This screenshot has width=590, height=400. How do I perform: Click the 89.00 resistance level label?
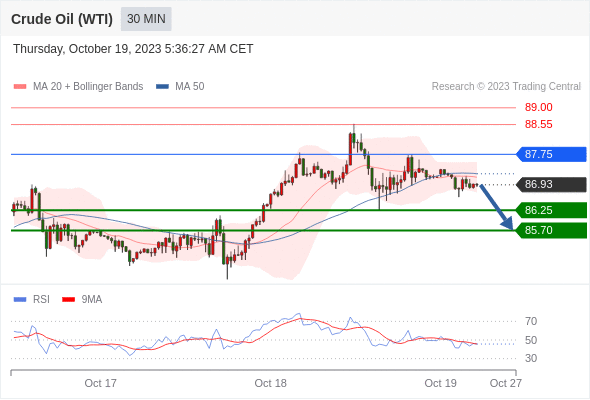pos(538,107)
